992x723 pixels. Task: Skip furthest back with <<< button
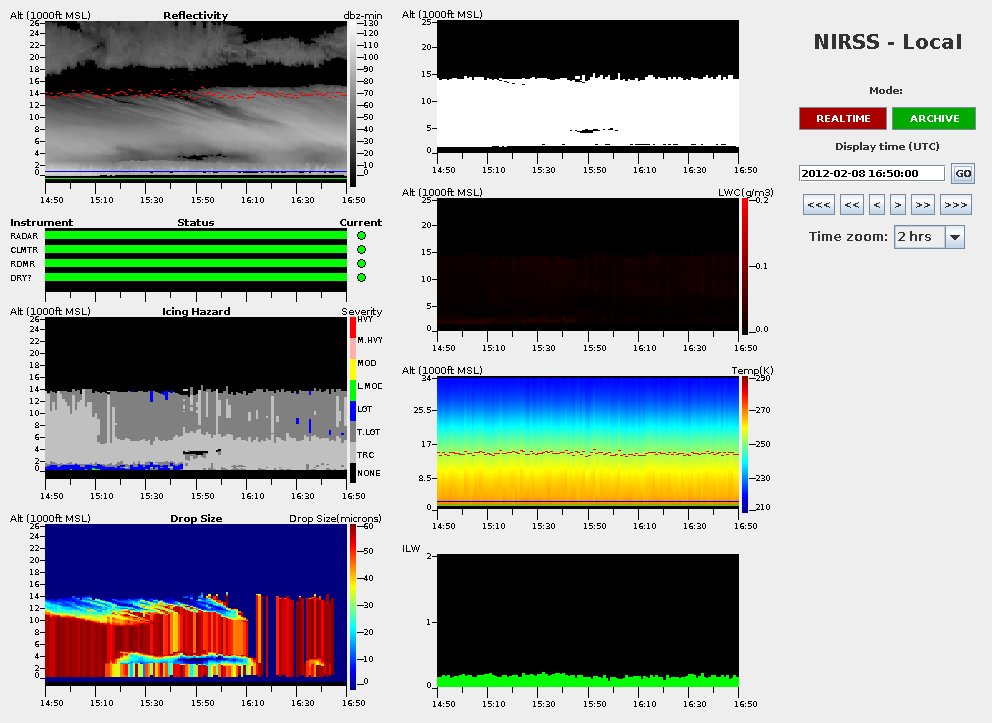coord(819,205)
